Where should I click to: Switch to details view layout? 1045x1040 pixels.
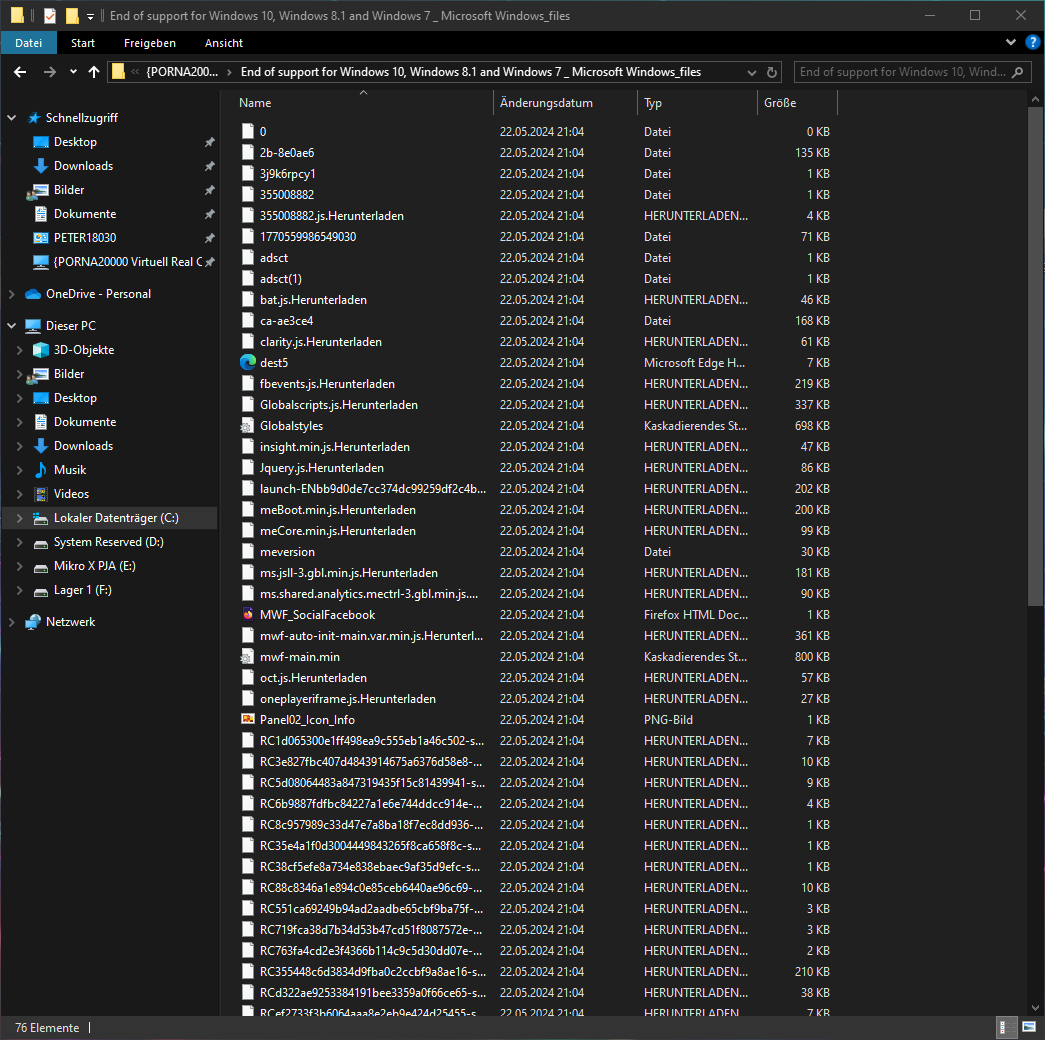(x=1007, y=1027)
